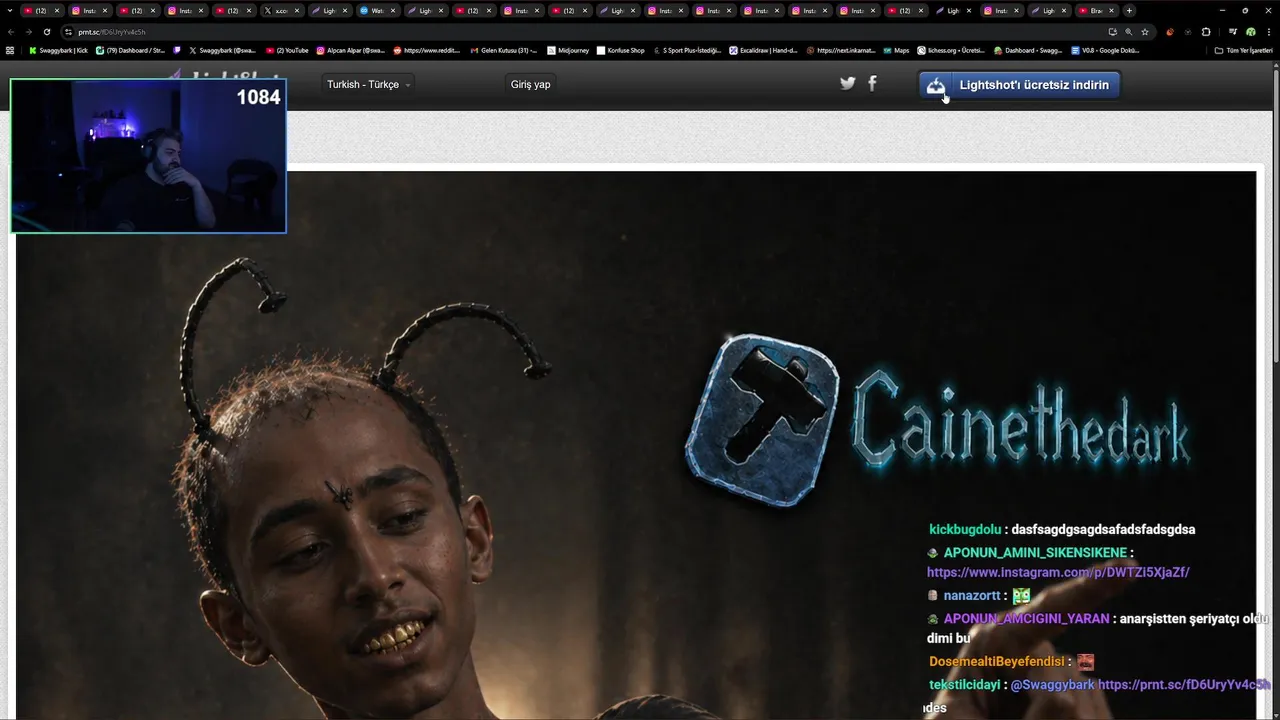
Task: Click the Twitter bird icon
Action: (x=848, y=84)
